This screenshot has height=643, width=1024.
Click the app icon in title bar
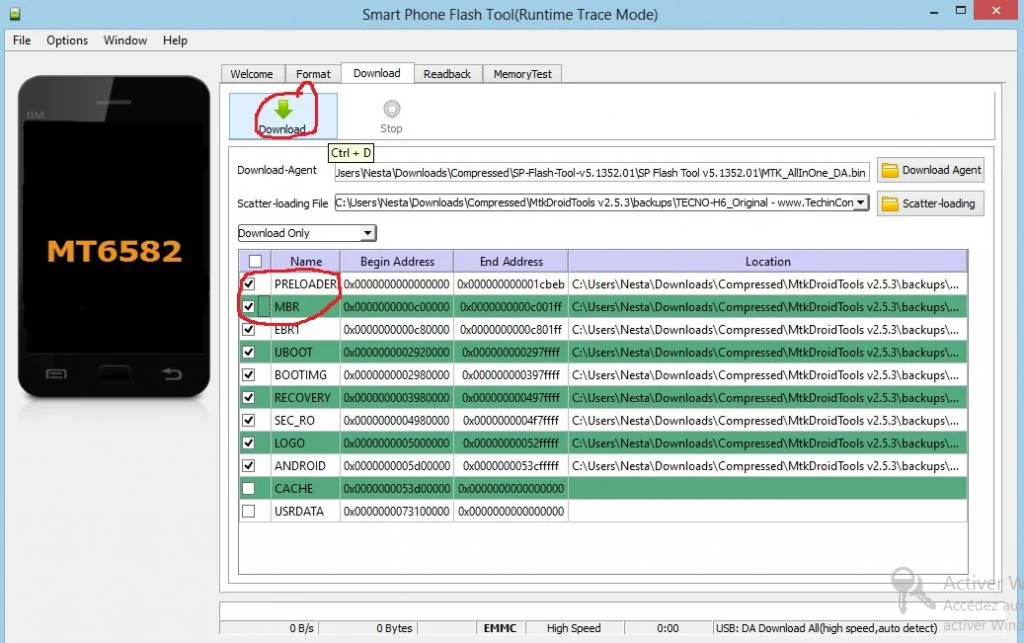coord(13,13)
